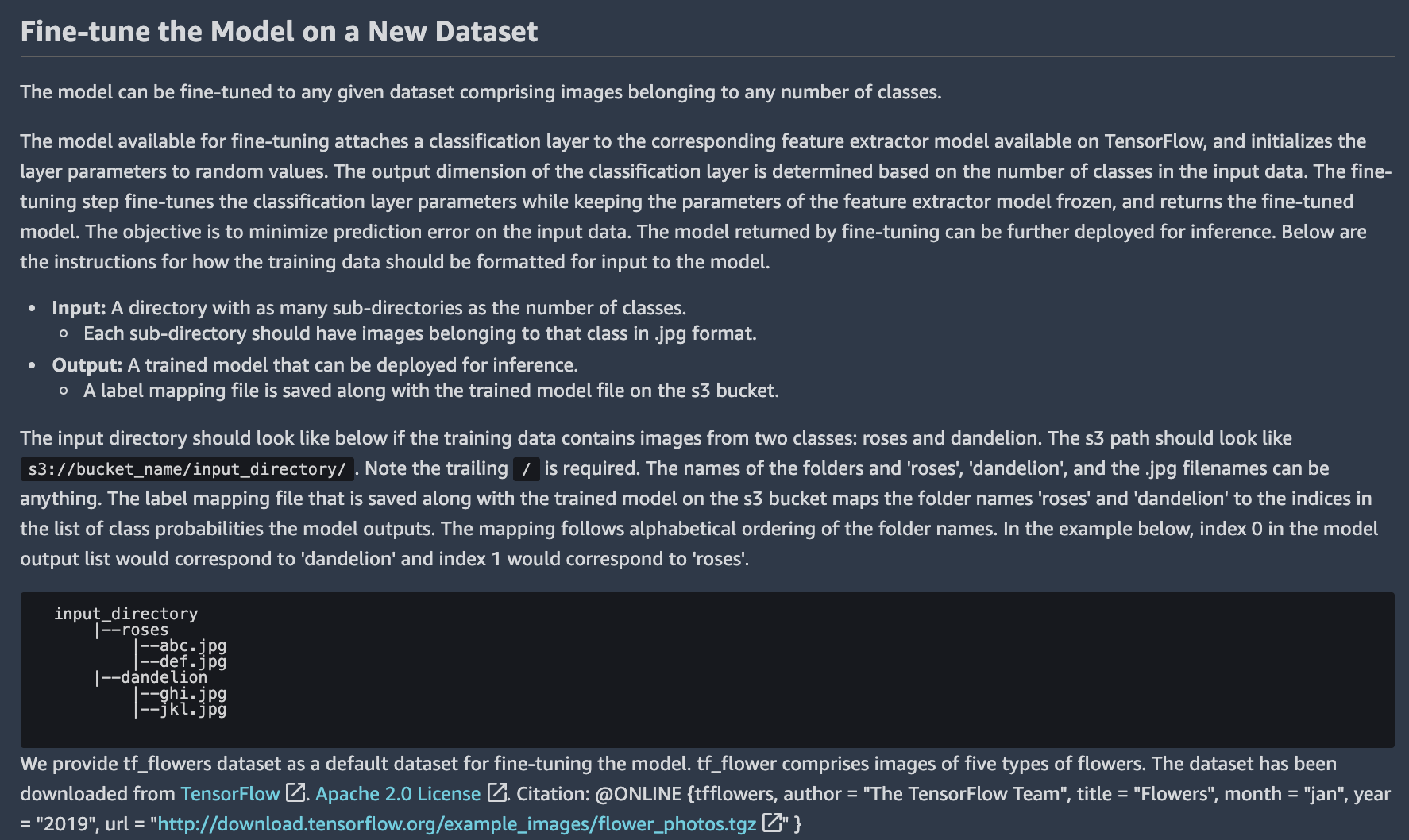Image resolution: width=1409 pixels, height=840 pixels.
Task: Click the sub-bullet about the label mapping file
Action: point(430,391)
